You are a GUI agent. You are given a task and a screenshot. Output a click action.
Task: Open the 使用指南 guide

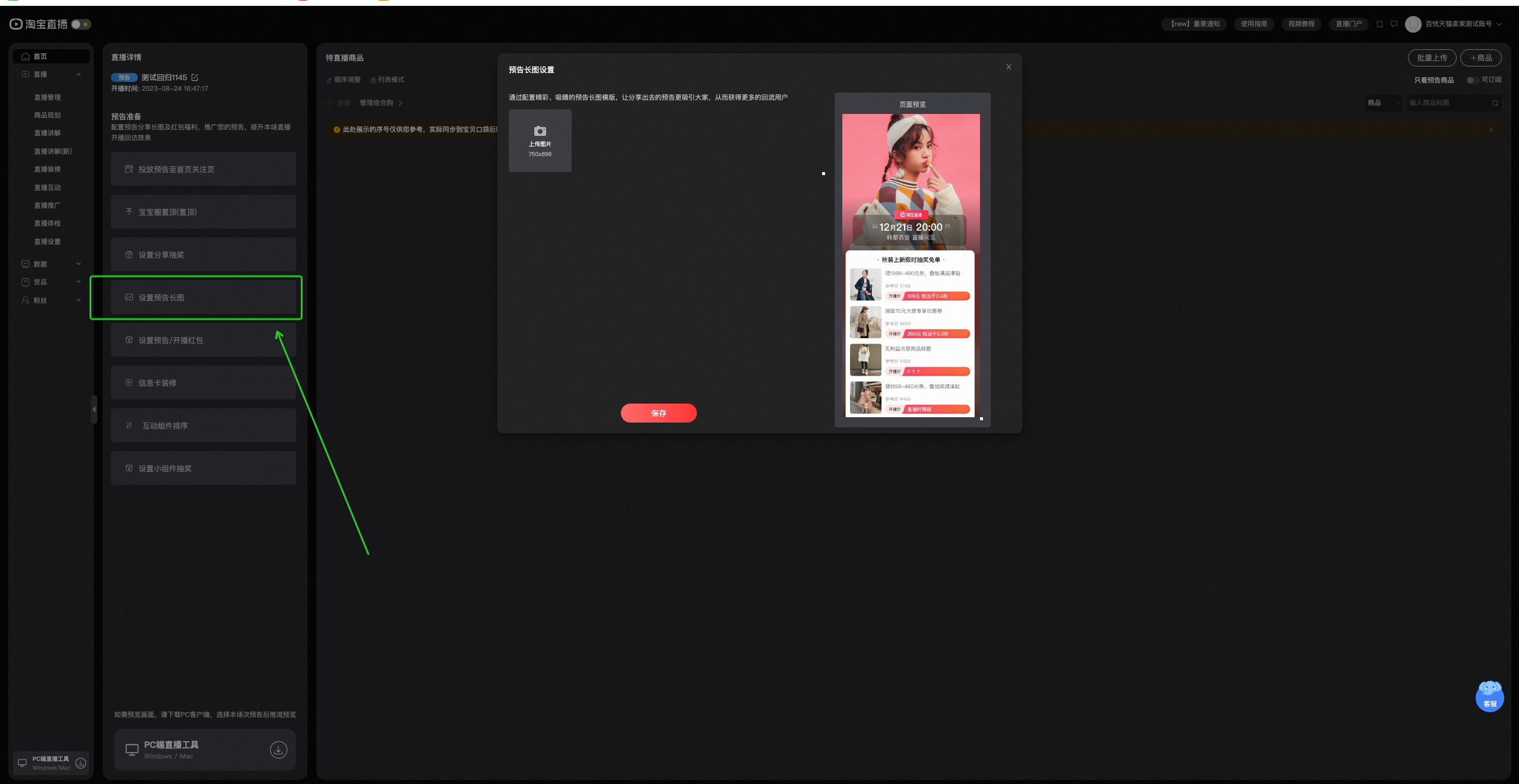click(x=1254, y=24)
